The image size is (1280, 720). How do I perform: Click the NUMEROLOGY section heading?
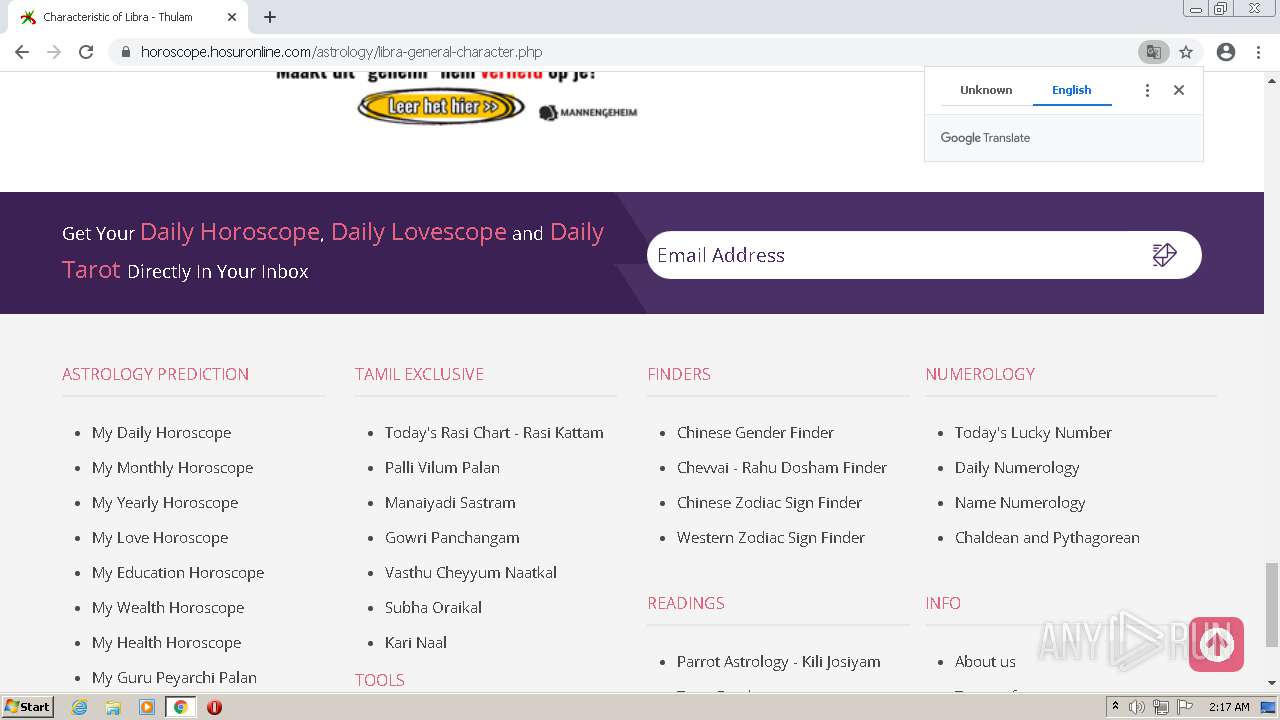980,374
